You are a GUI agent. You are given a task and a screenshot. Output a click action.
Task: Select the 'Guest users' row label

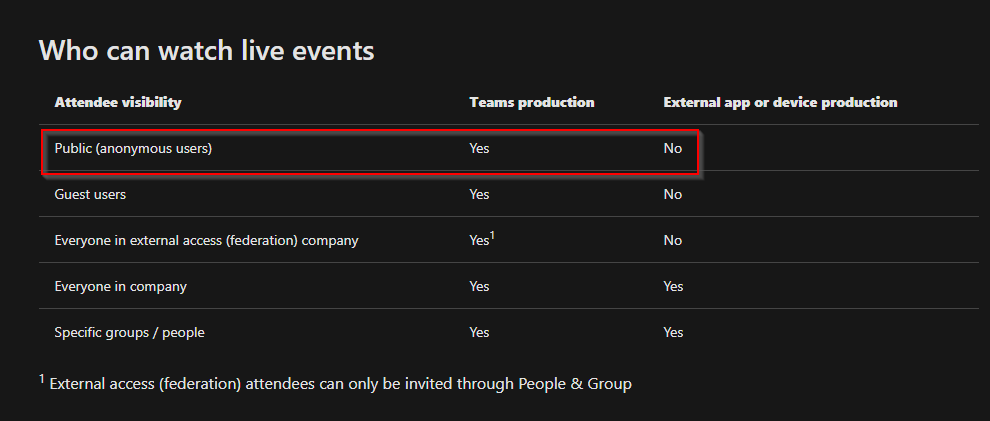pyautogui.click(x=90, y=194)
